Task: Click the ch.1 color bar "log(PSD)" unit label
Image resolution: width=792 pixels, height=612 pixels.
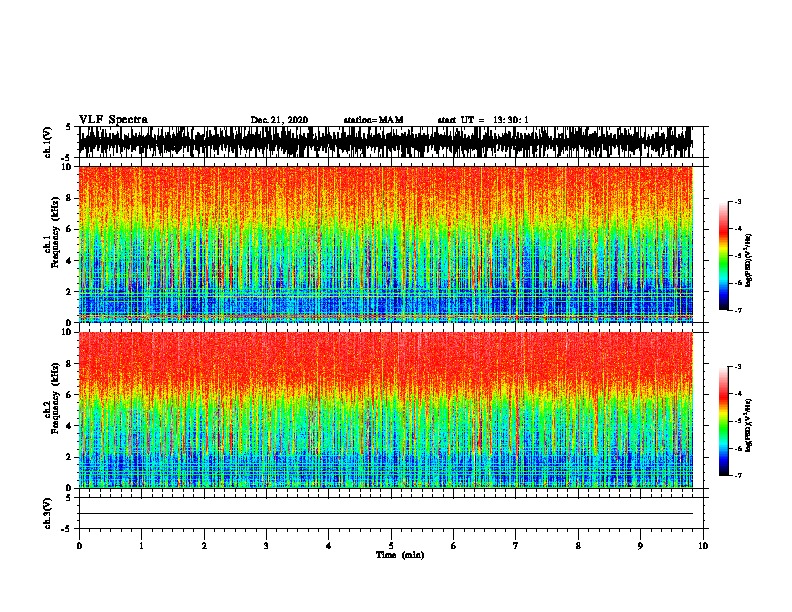Action: pyautogui.click(x=748, y=260)
